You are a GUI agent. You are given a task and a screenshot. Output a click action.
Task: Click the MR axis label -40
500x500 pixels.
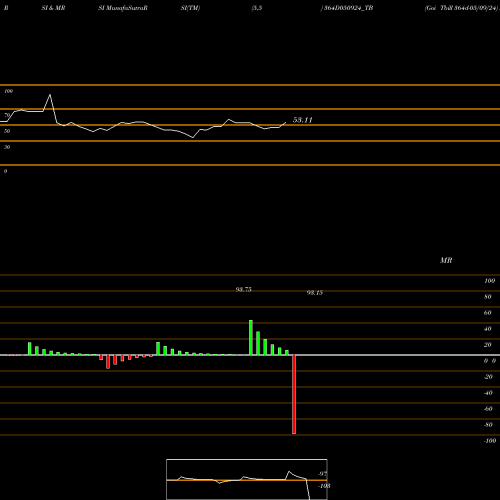[x=488, y=393]
